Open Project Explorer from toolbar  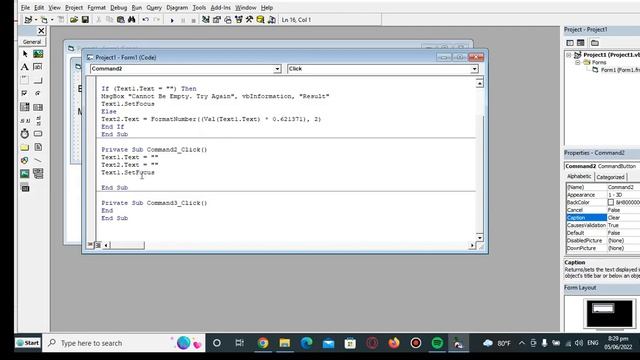[206, 20]
